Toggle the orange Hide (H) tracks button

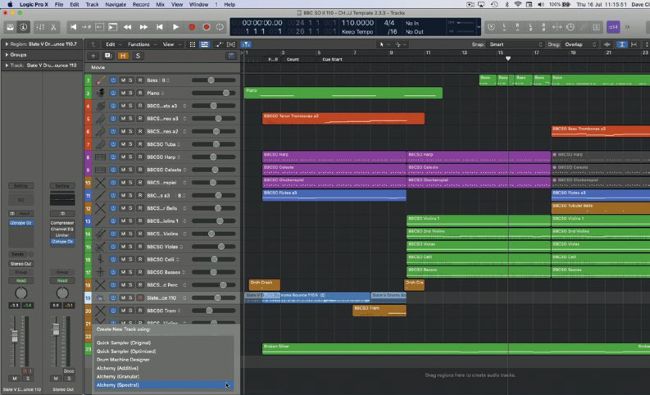(x=123, y=56)
